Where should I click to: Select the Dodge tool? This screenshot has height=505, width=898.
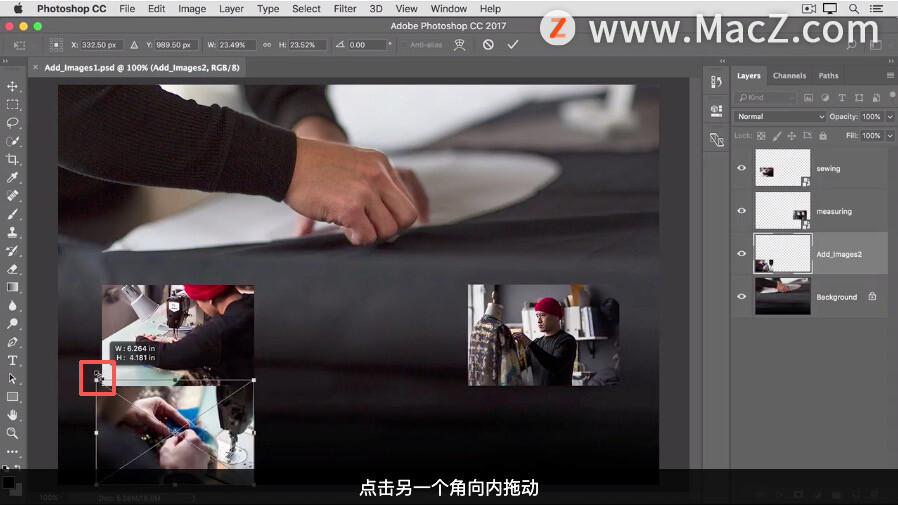(12, 323)
